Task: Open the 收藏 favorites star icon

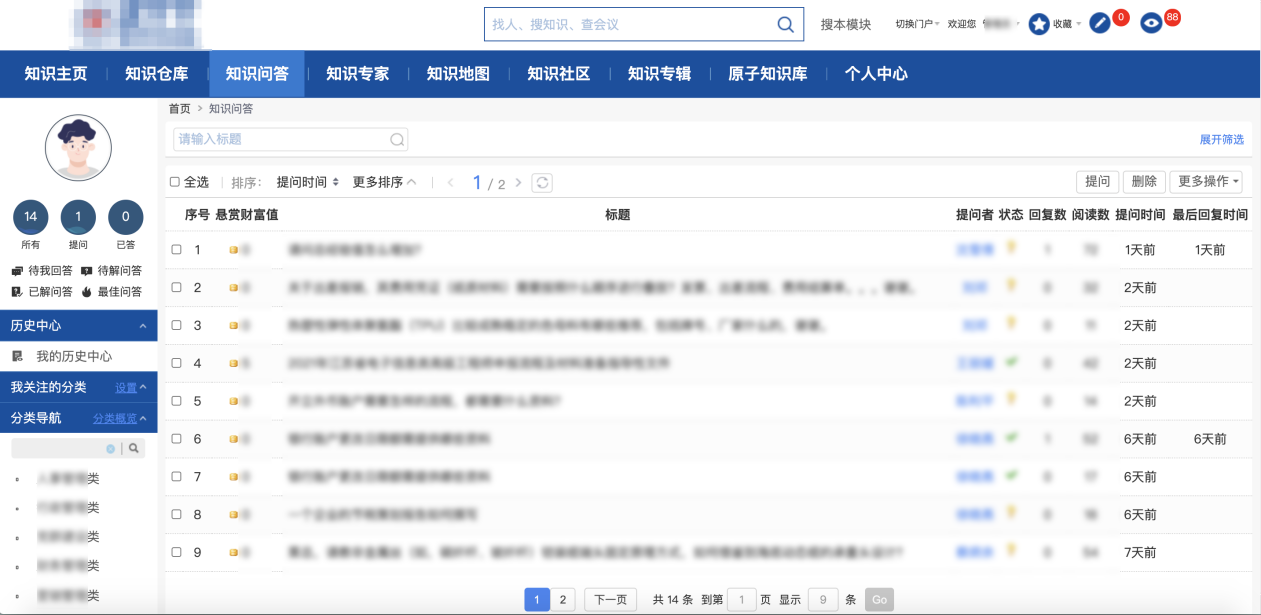Action: [x=1038, y=23]
